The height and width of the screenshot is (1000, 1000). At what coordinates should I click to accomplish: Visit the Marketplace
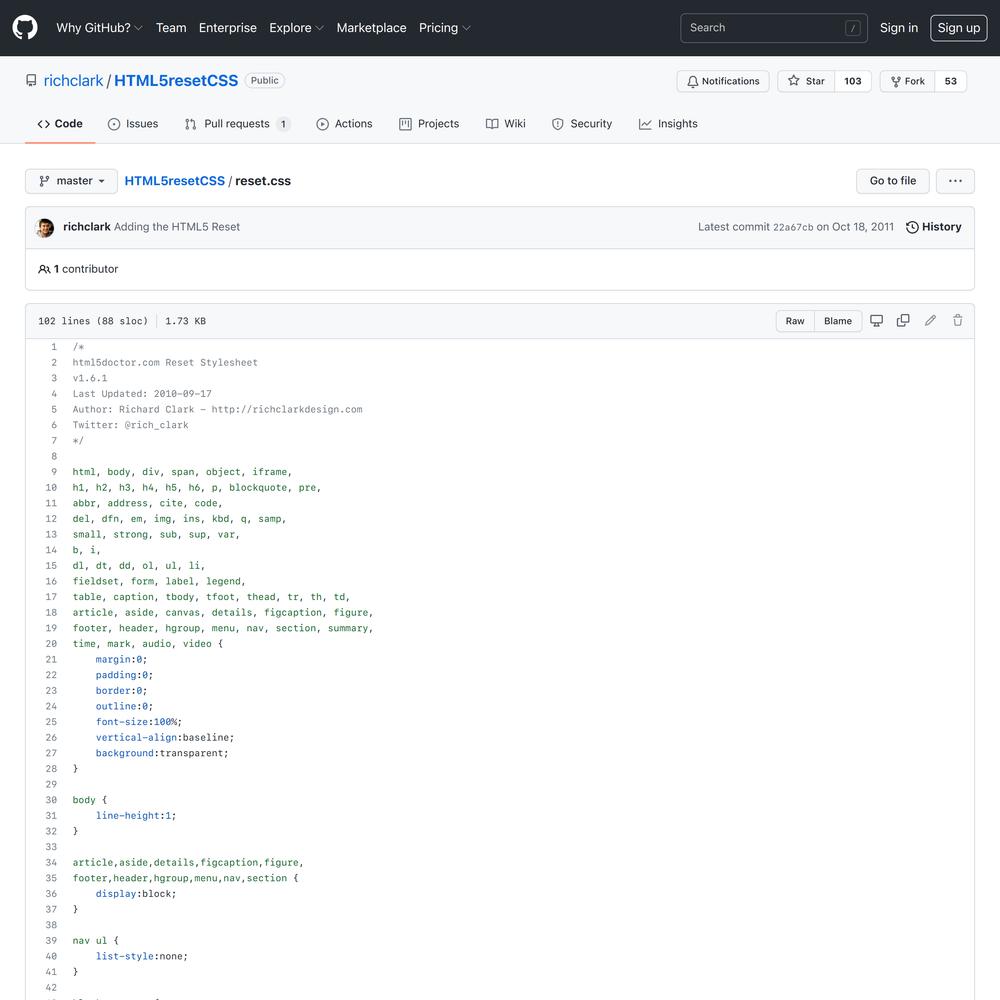click(371, 28)
